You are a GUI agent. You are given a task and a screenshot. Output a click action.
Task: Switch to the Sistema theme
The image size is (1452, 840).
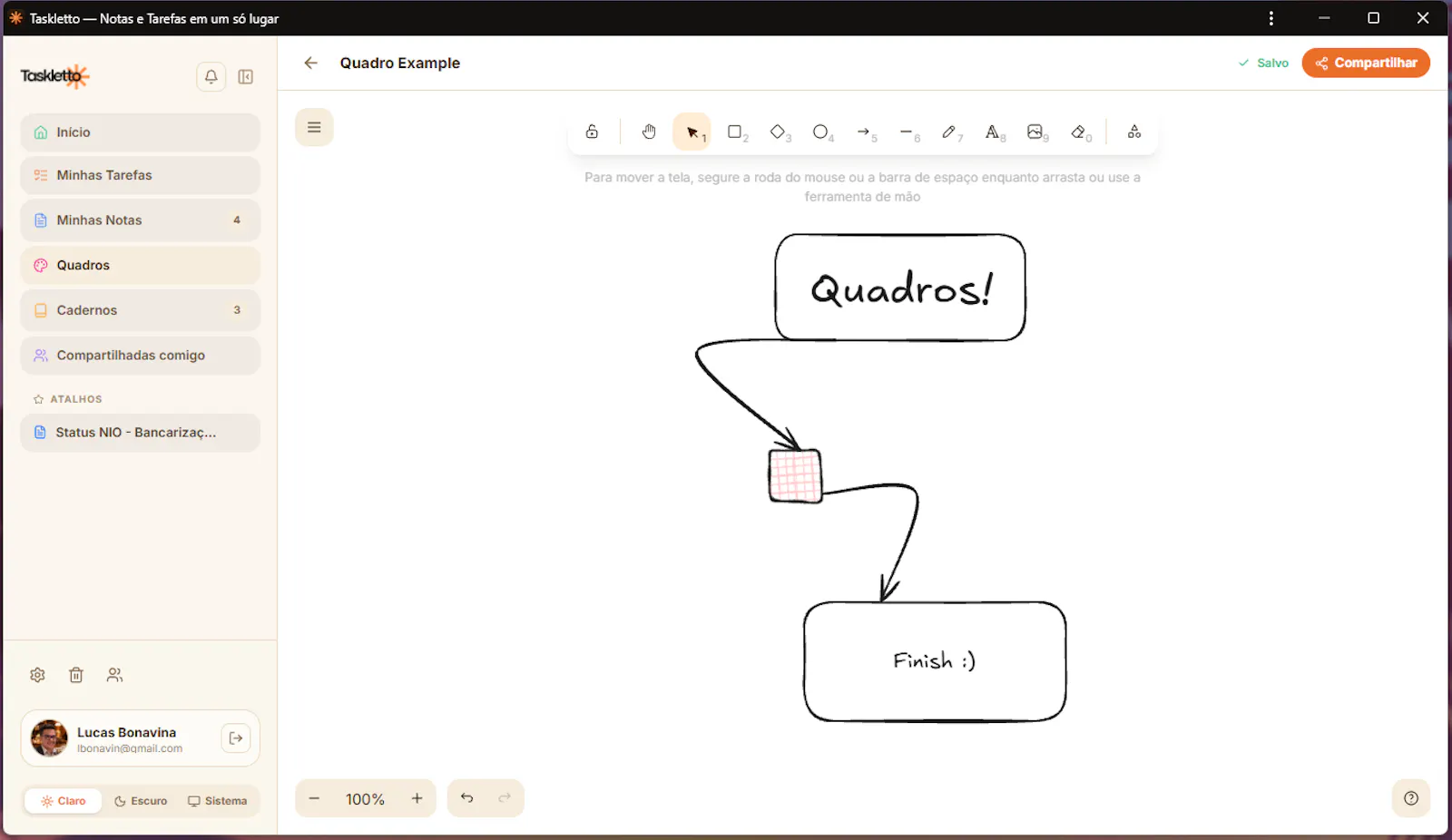coord(218,801)
